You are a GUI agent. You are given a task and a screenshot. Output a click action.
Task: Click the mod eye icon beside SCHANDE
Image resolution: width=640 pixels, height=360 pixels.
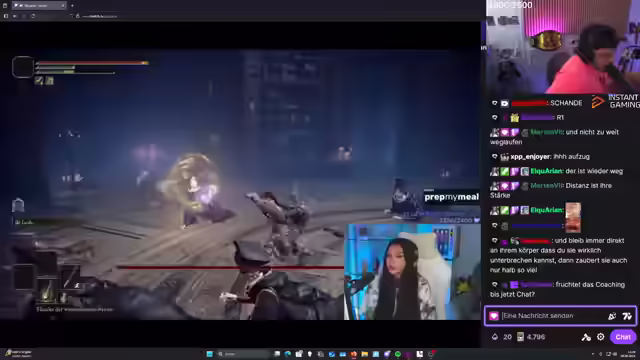pos(494,103)
